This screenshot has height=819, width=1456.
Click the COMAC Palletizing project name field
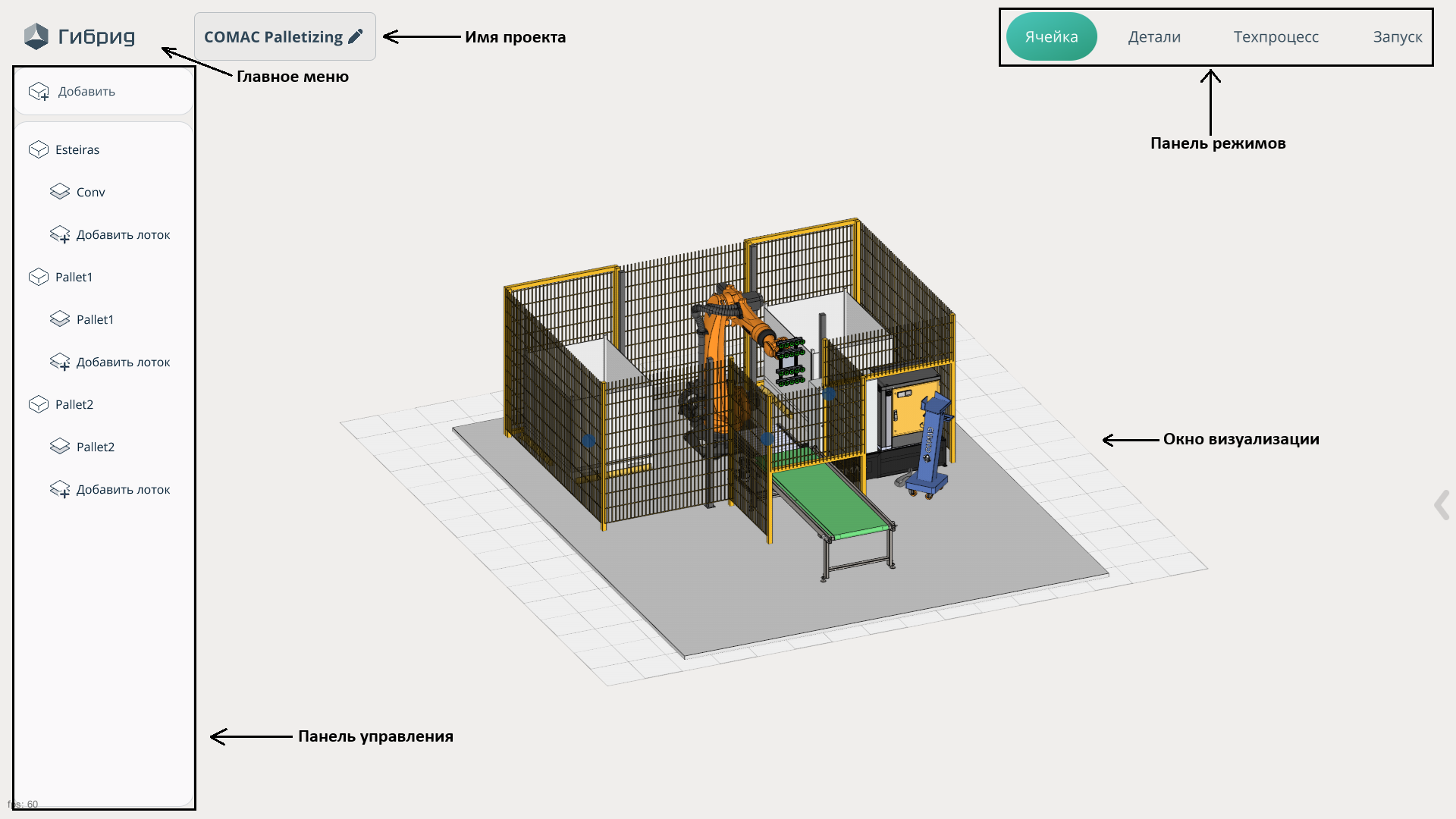[273, 36]
